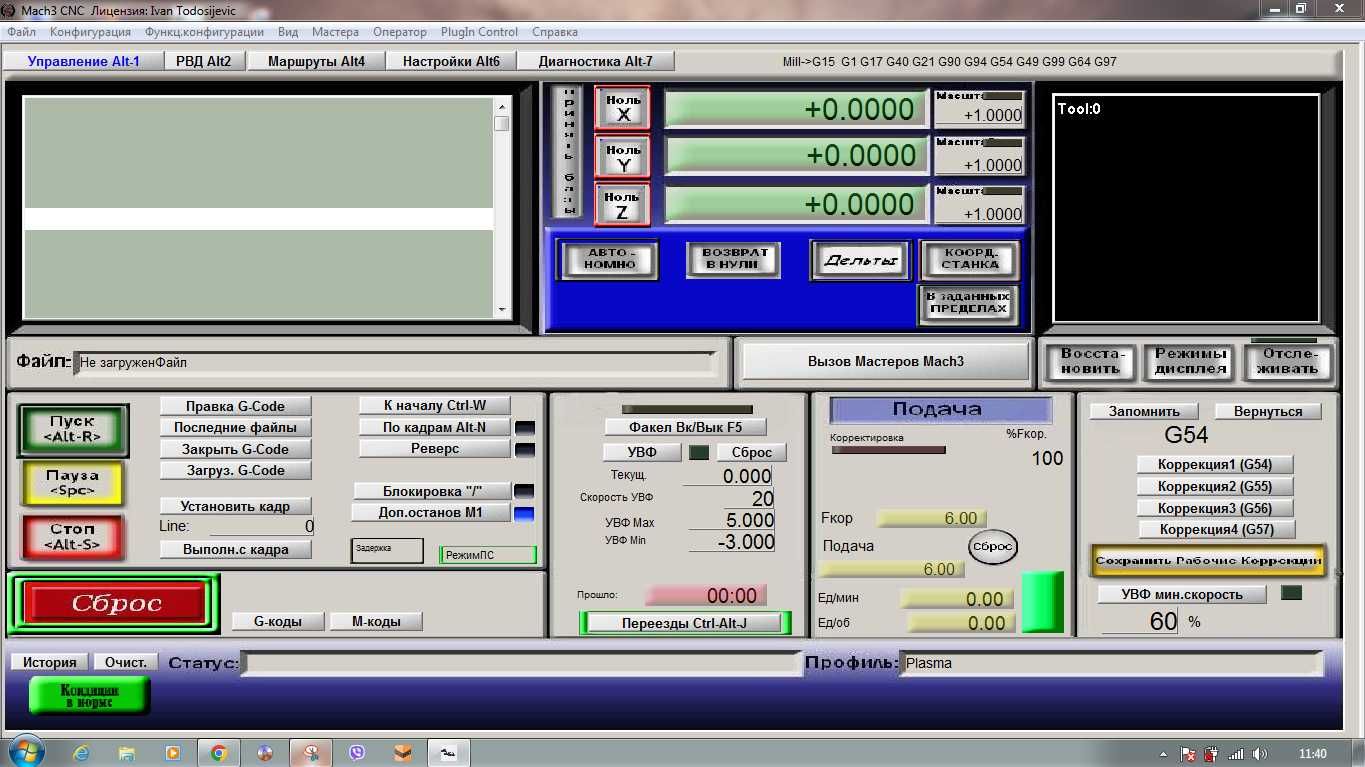This screenshot has width=1365, height=767.
Task: Click Сохранить Рабочие Коррекции button
Action: tap(1209, 561)
